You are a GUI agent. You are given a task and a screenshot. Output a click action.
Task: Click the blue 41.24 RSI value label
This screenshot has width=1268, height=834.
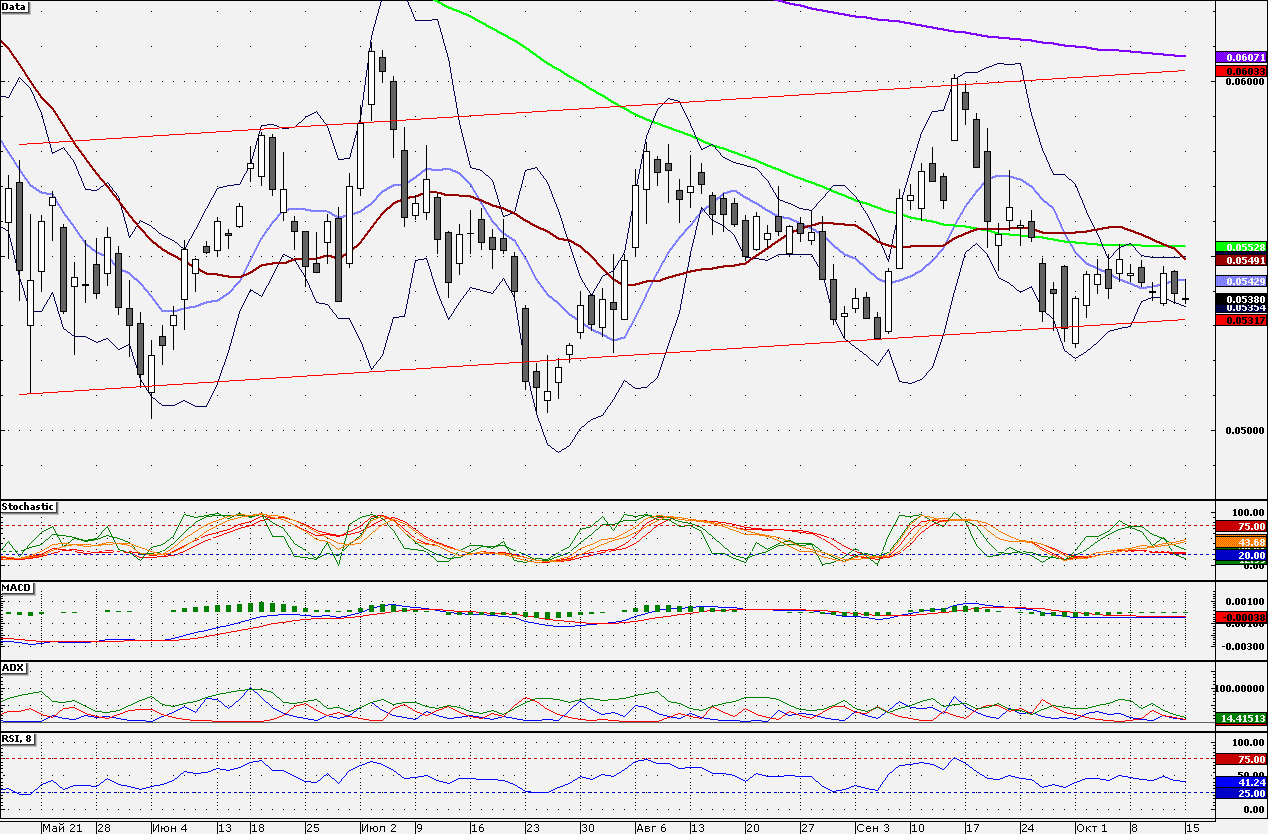pyautogui.click(x=1241, y=781)
